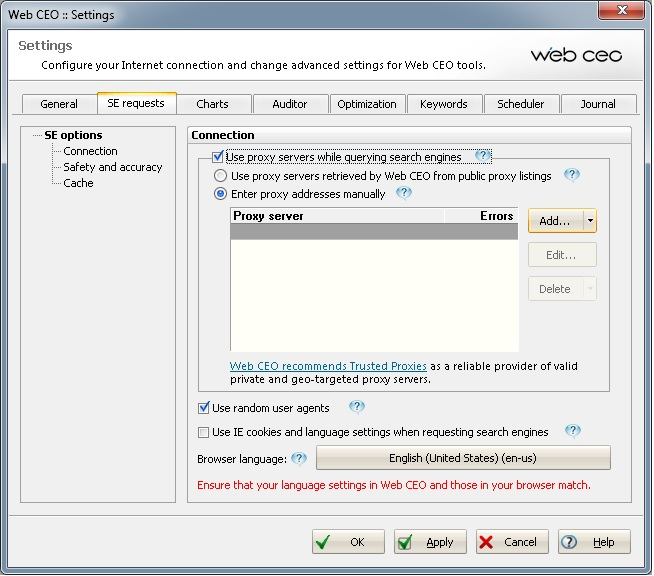Image resolution: width=654 pixels, height=576 pixels.
Task: Open help icon beside public proxy listings option
Action: click(572, 175)
